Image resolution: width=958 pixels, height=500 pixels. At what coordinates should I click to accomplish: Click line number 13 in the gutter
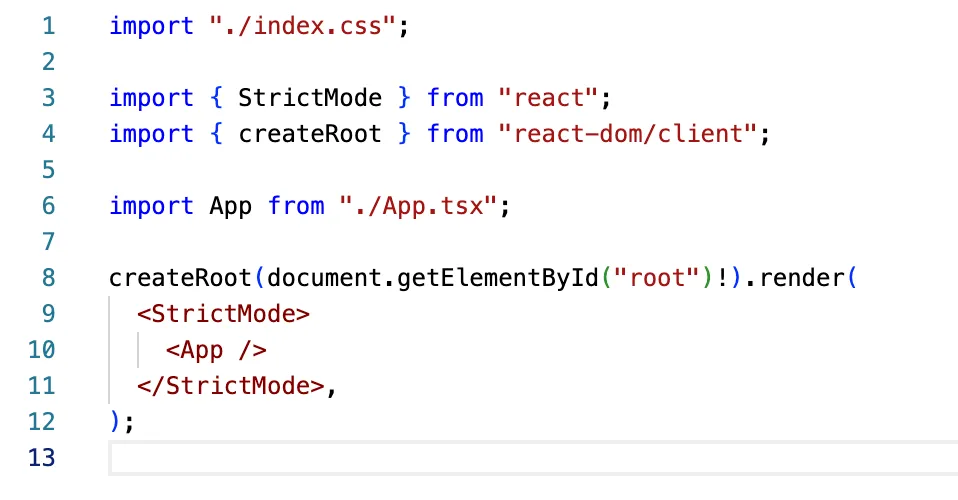pyautogui.click(x=42, y=458)
